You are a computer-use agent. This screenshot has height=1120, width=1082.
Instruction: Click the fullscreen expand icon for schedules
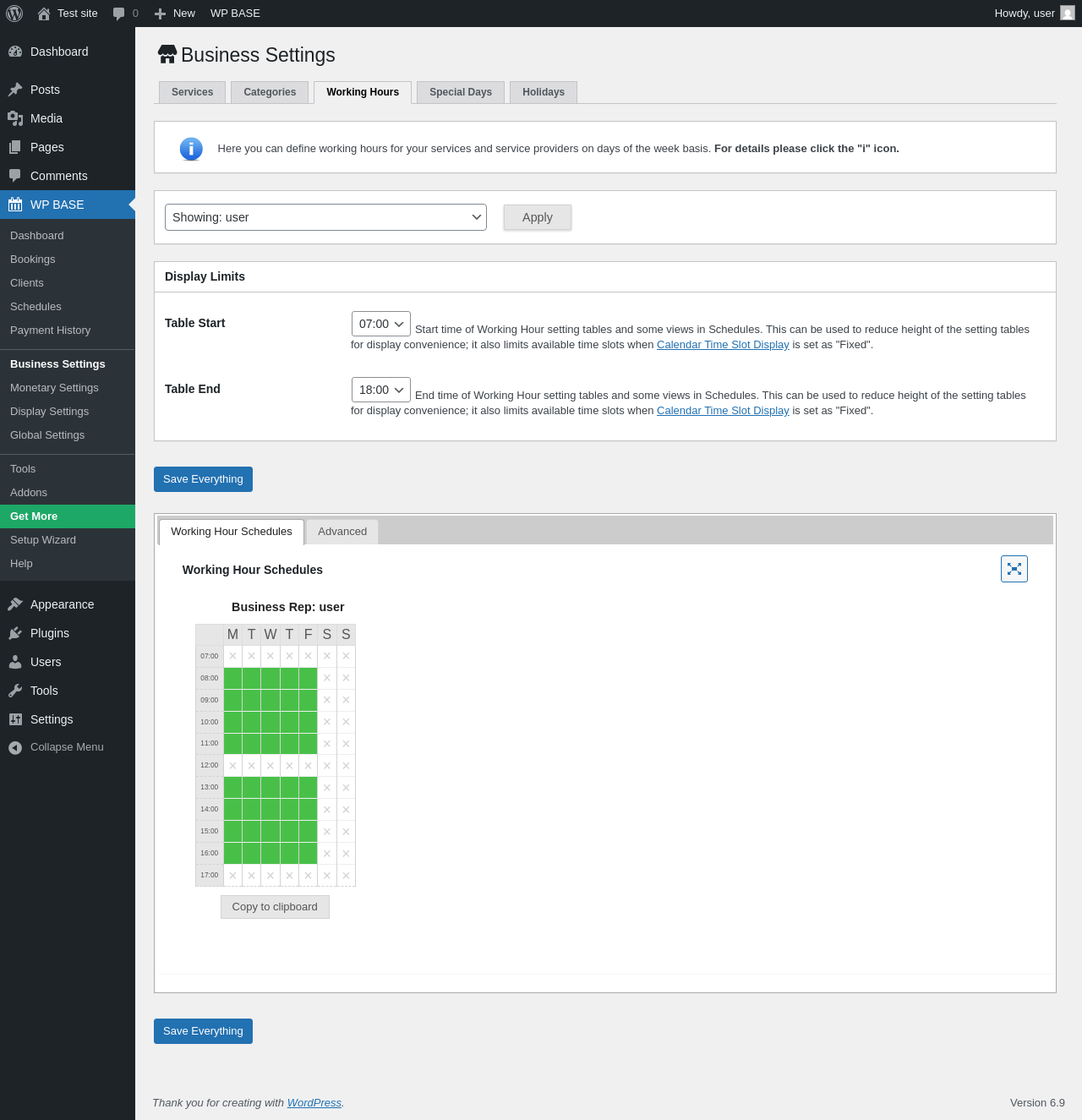1014,569
